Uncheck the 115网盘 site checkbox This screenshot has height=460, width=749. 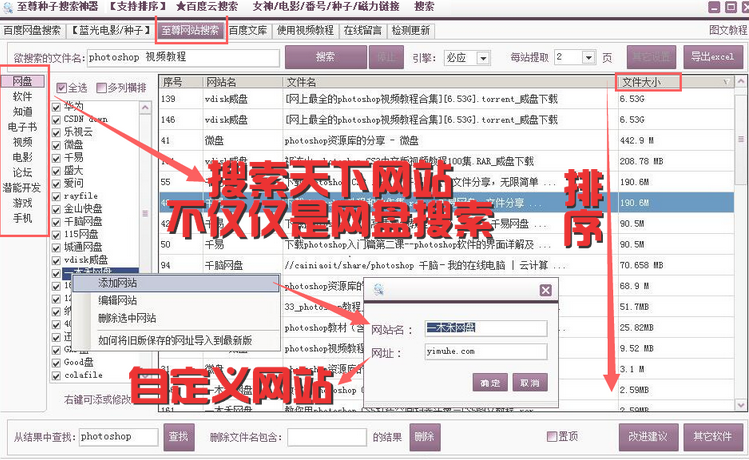[x=56, y=235]
